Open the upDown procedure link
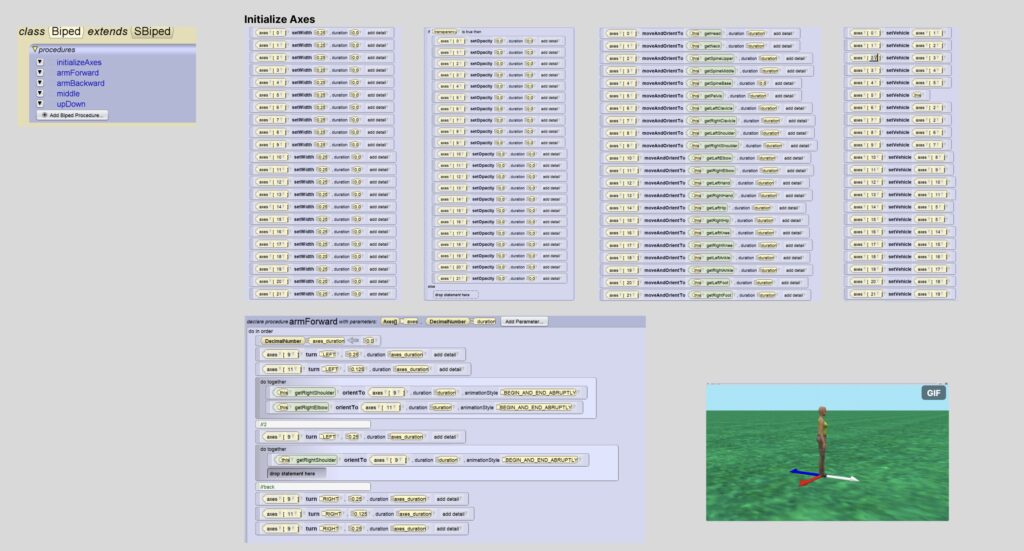This screenshot has height=551, width=1024. click(71, 104)
